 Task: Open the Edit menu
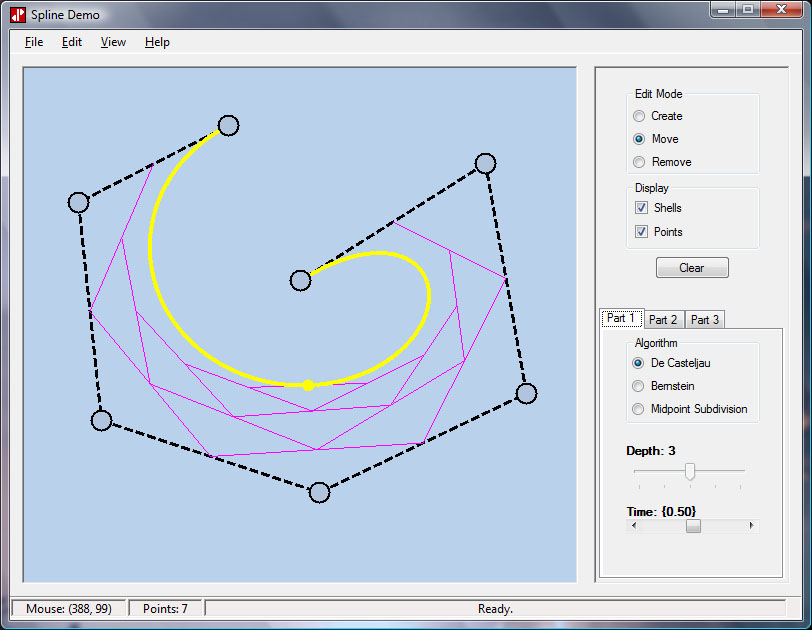click(x=72, y=42)
